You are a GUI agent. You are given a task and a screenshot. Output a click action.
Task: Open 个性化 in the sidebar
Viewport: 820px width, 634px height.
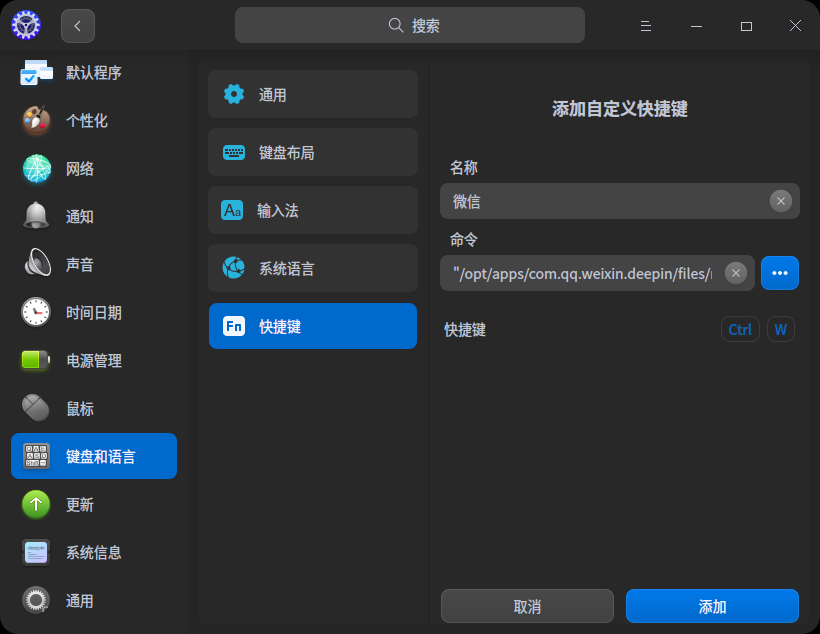point(87,121)
